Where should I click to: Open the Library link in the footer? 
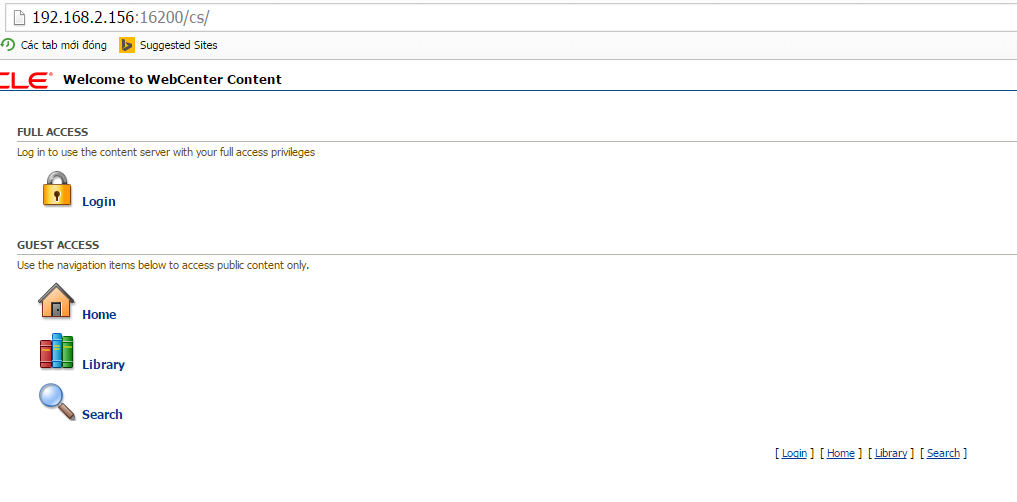[890, 454]
